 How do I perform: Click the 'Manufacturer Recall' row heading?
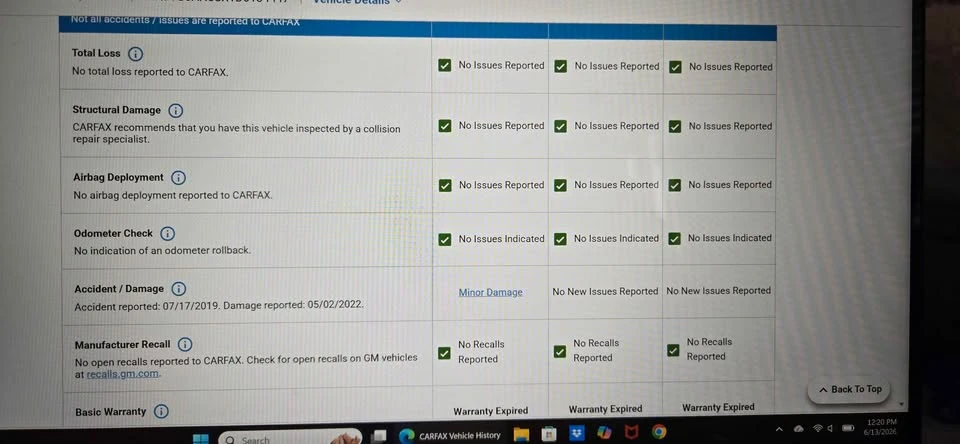click(122, 344)
